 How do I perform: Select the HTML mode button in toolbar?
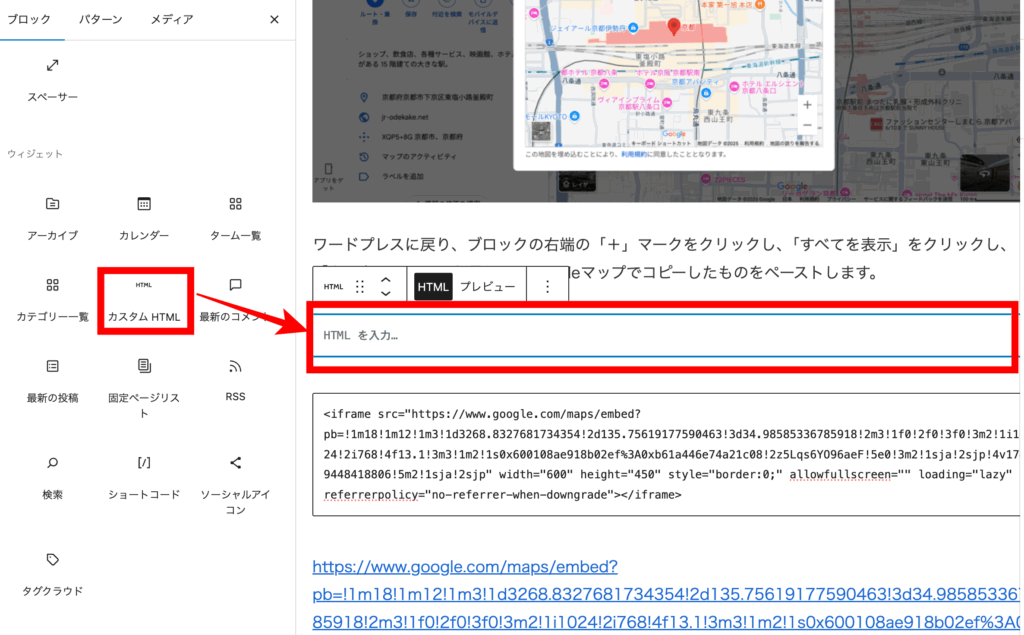tap(434, 287)
